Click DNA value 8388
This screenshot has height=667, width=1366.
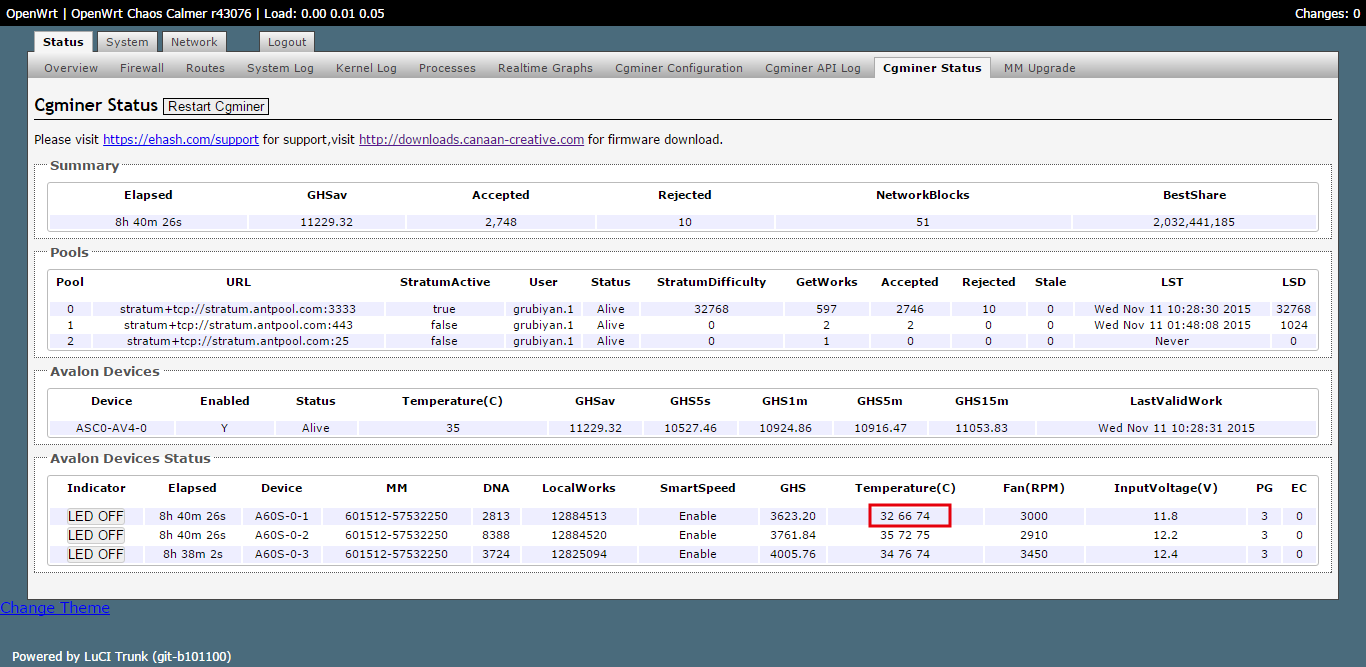[496, 535]
